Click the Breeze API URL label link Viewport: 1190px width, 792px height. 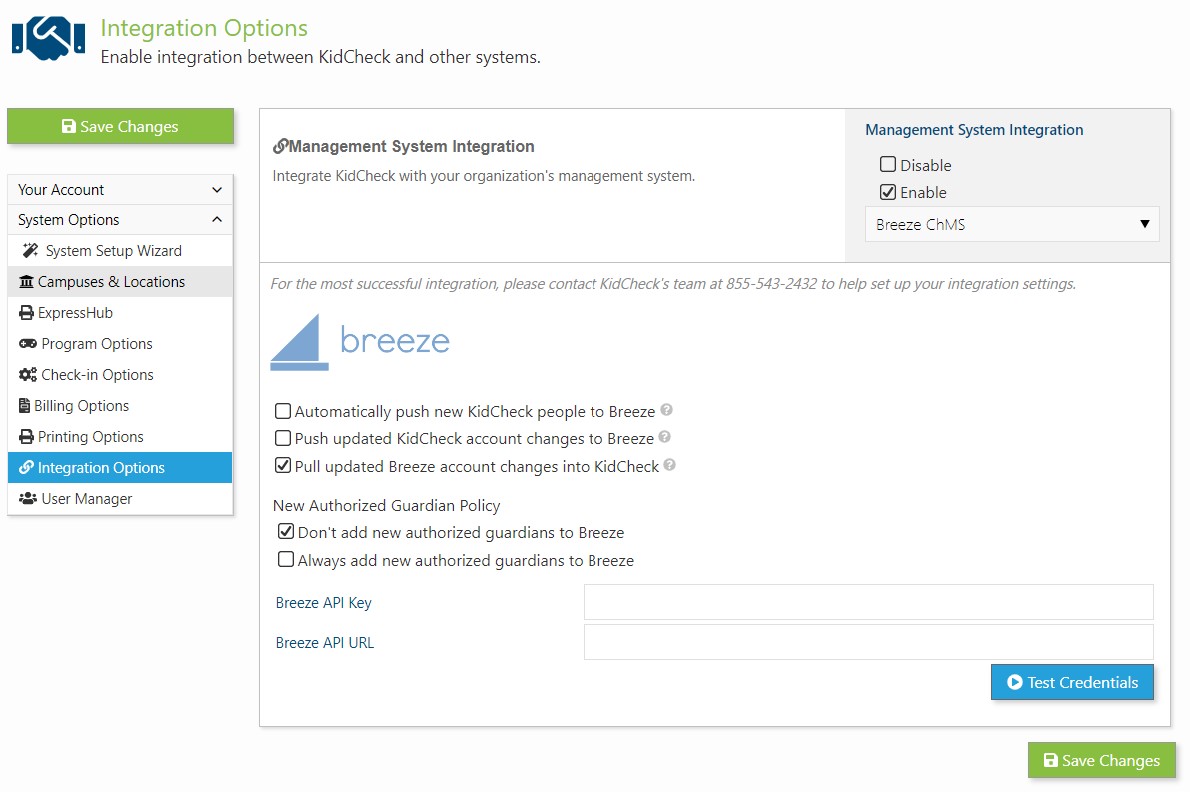coord(325,643)
